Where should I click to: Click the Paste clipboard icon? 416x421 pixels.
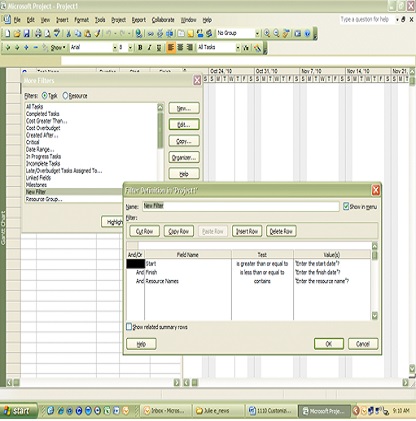point(88,33)
